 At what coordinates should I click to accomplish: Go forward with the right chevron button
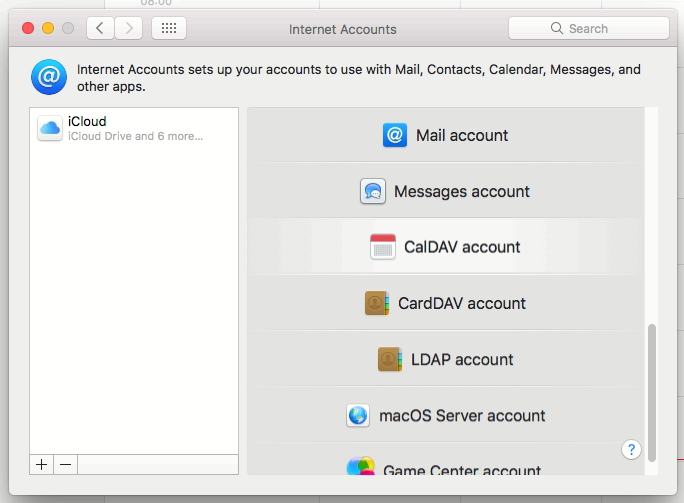point(128,28)
